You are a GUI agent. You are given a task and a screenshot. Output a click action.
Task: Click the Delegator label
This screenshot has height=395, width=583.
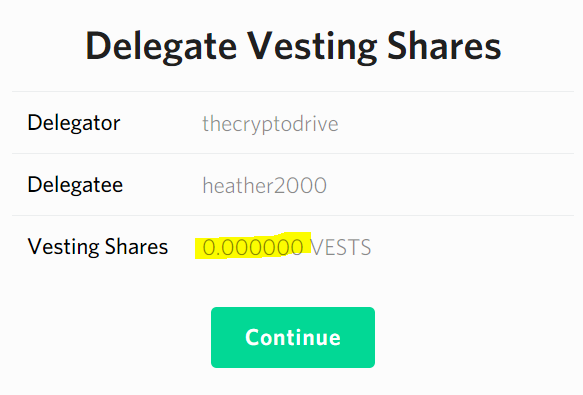(x=74, y=123)
